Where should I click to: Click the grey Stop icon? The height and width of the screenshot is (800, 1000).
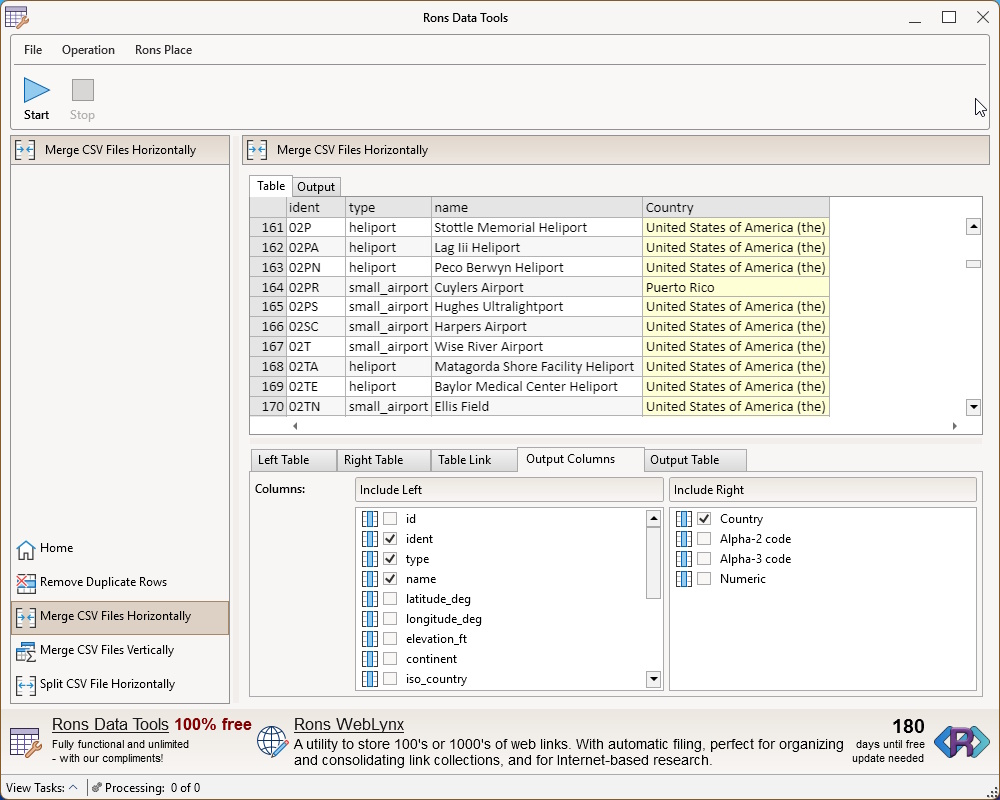pyautogui.click(x=82, y=90)
